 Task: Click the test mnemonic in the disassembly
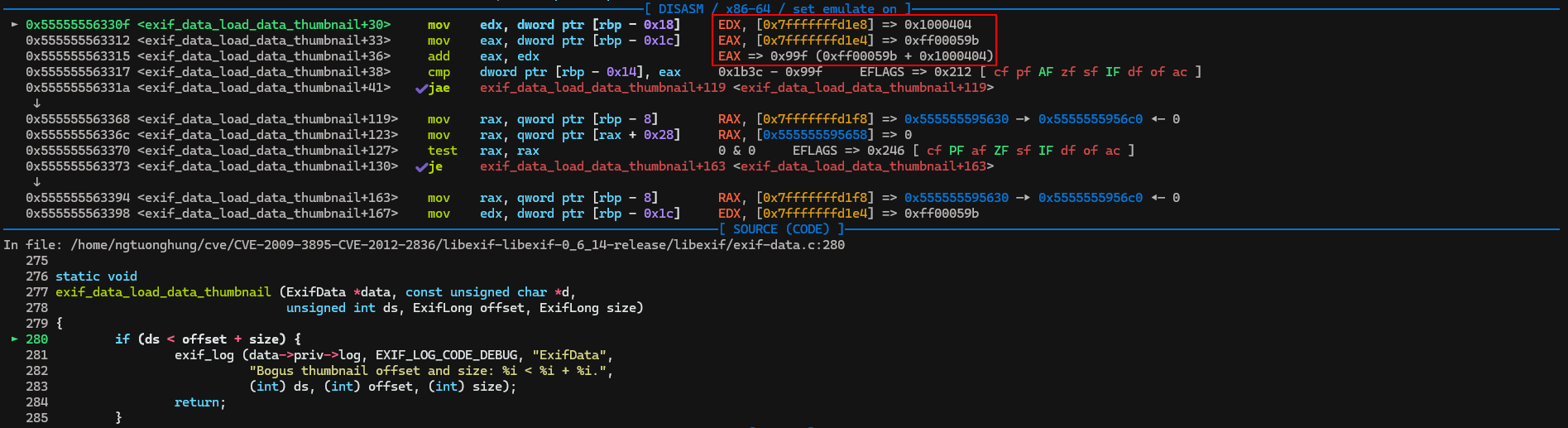click(442, 151)
